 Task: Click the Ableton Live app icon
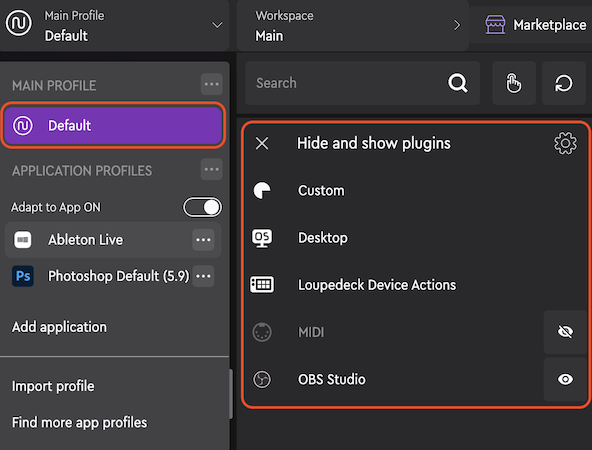click(23, 240)
